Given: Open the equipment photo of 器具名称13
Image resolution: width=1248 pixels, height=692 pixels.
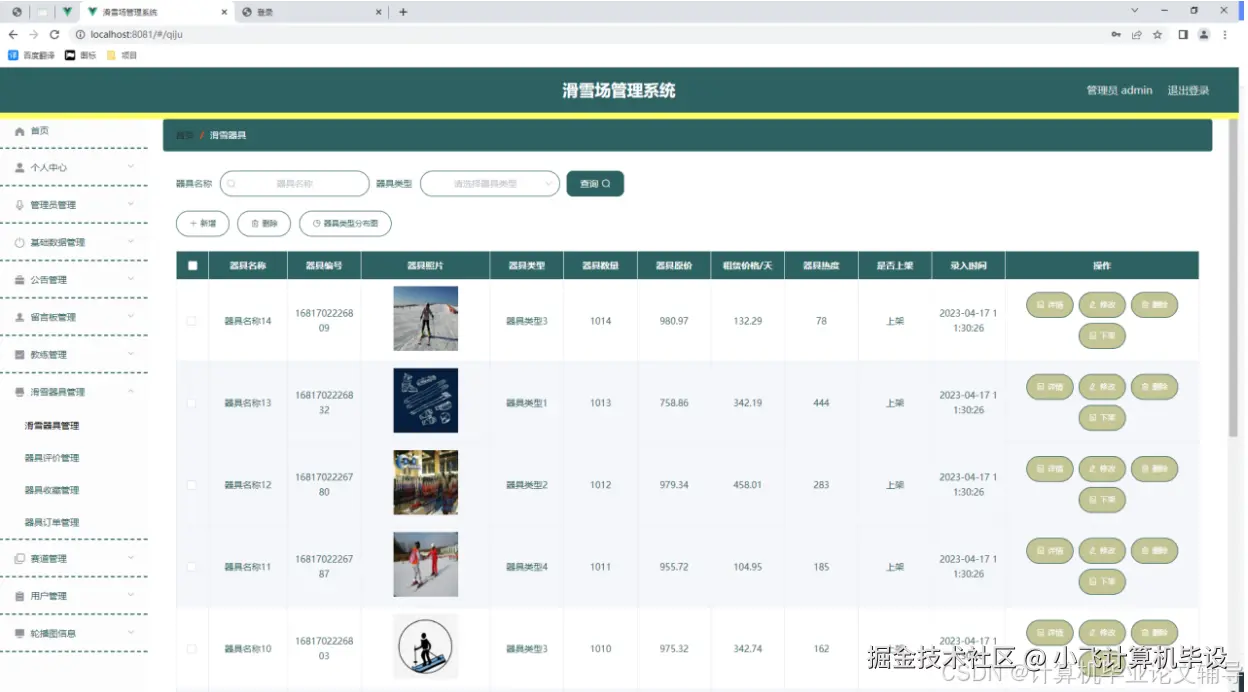Looking at the screenshot, I should [426, 401].
